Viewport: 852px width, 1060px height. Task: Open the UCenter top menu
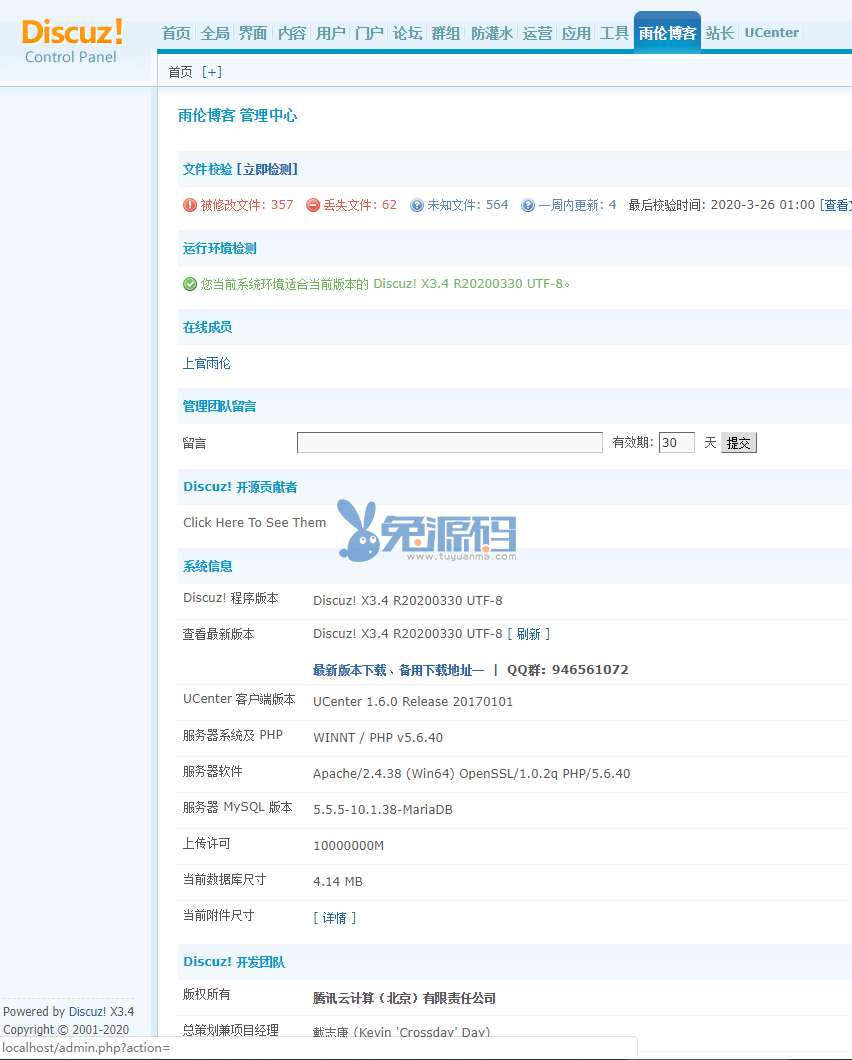coord(772,32)
